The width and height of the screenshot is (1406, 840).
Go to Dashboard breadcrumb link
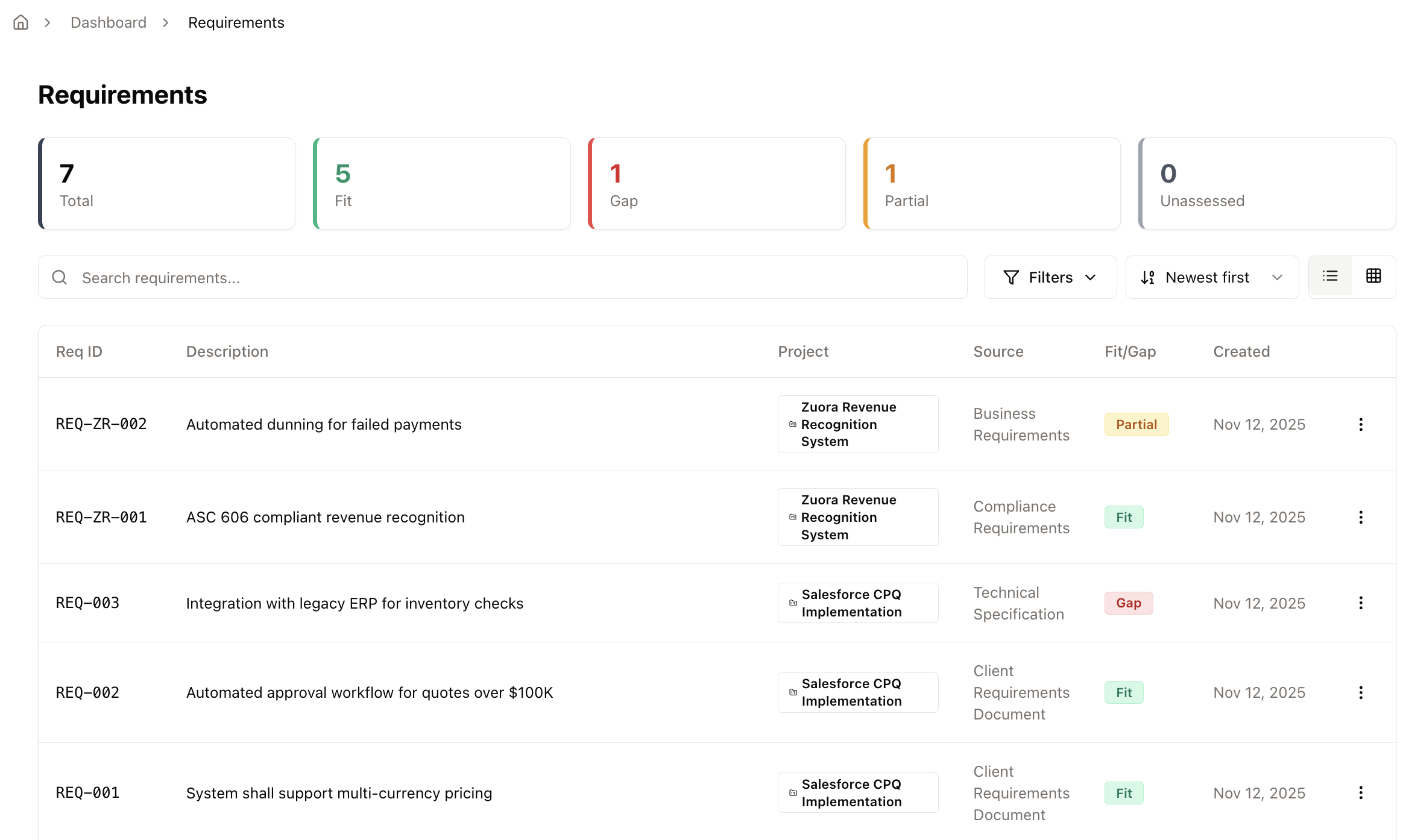pyautogui.click(x=109, y=22)
